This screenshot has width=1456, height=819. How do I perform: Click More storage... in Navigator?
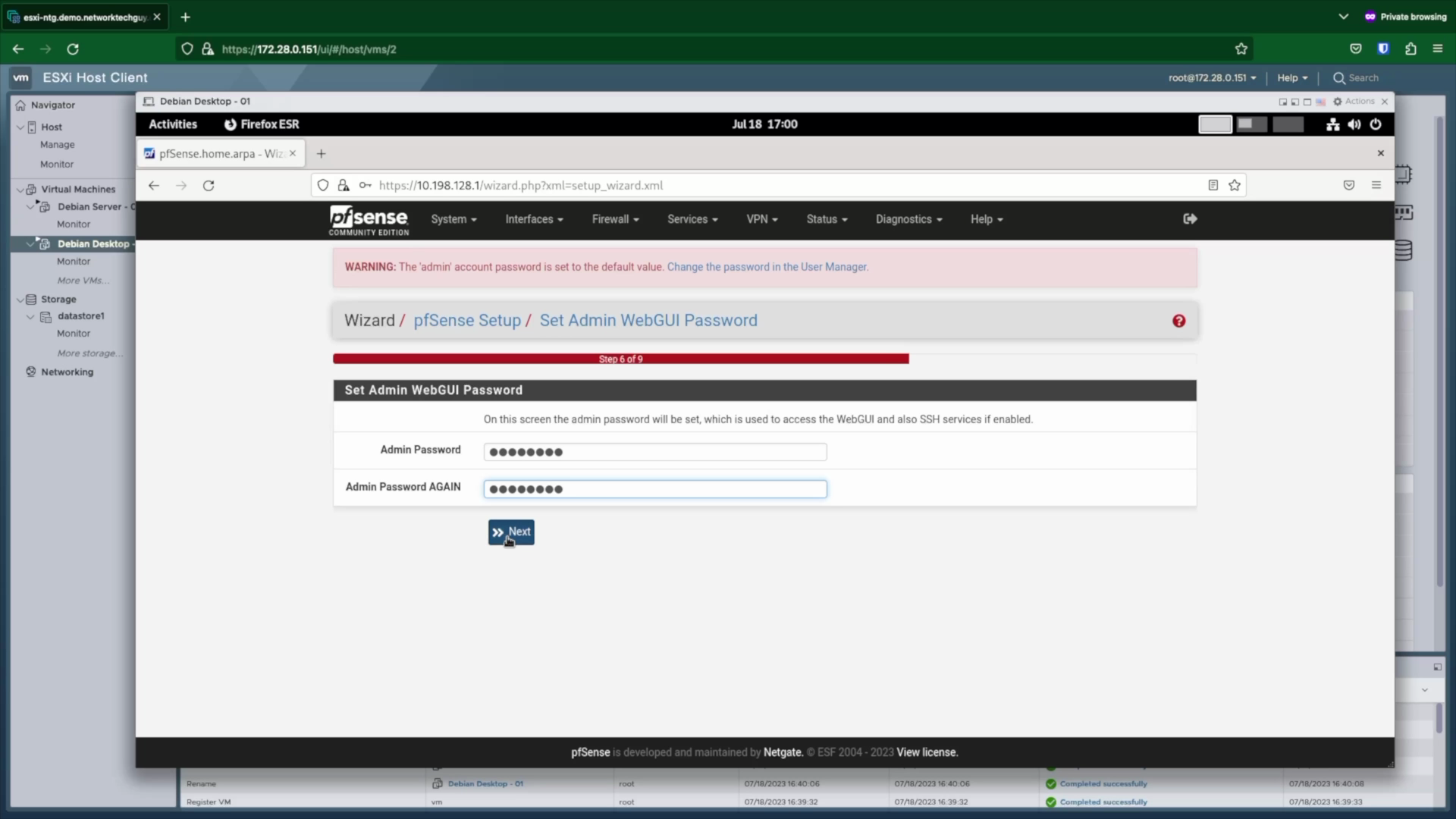pyautogui.click(x=90, y=353)
